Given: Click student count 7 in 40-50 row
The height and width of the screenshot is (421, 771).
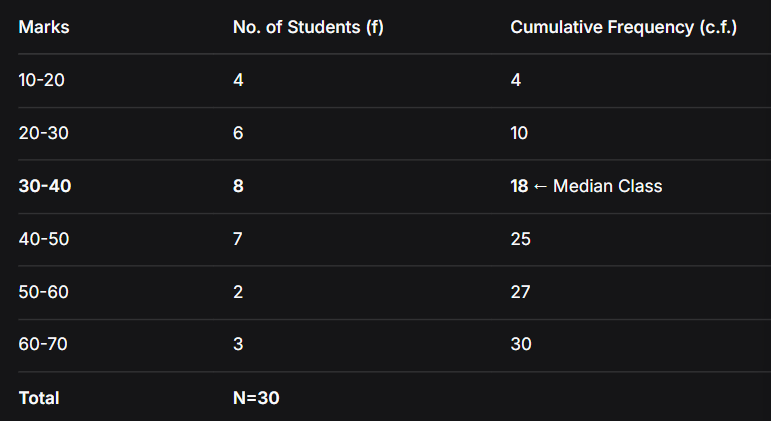Looking at the screenshot, I should tap(238, 239).
